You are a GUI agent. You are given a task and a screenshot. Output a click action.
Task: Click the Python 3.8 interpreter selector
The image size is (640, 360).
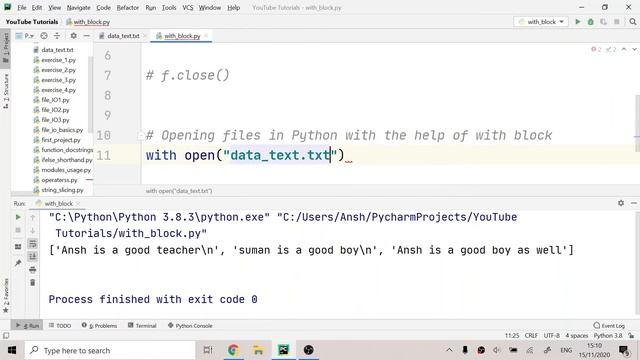point(608,336)
